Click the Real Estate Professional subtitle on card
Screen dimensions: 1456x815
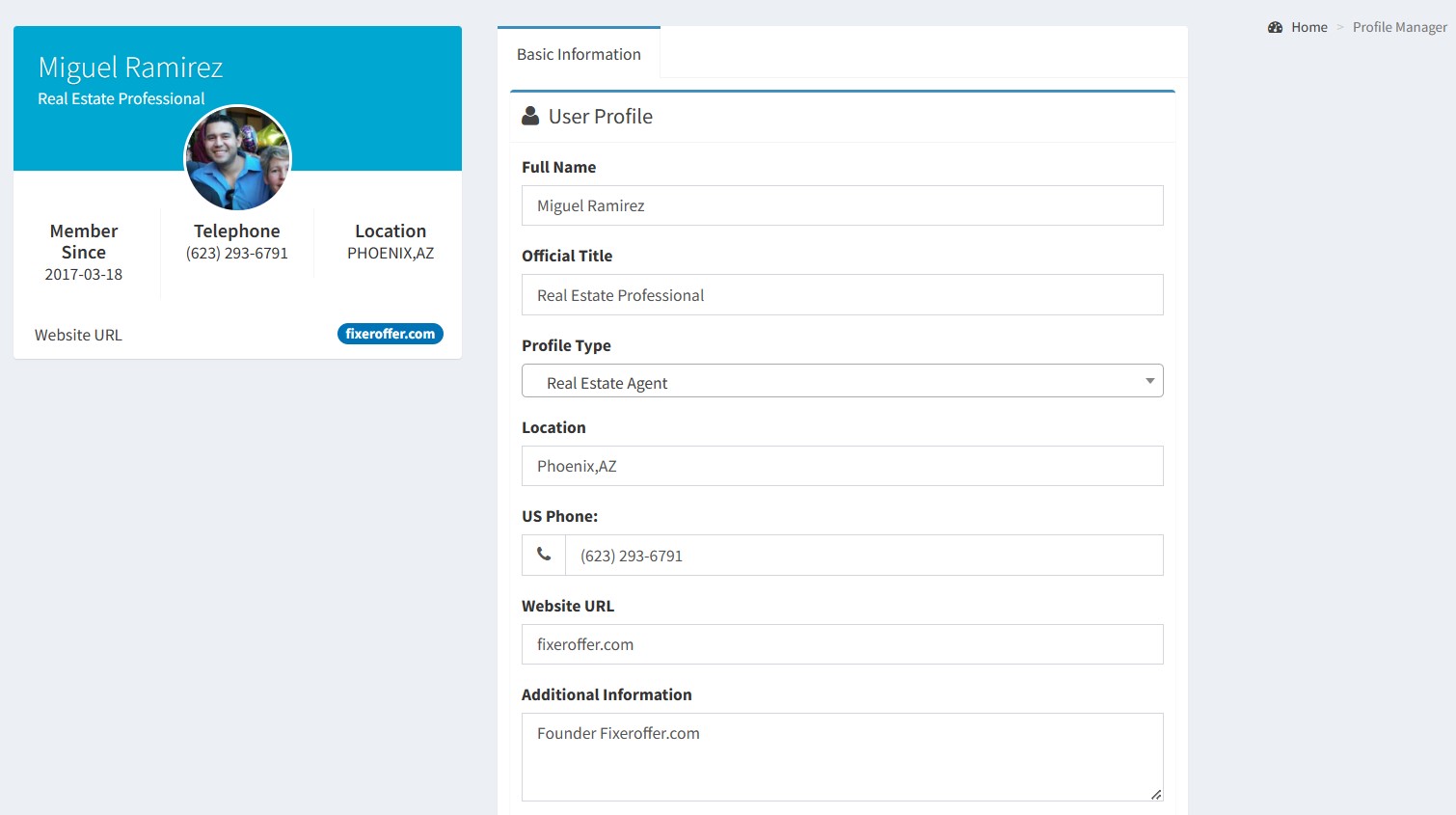[121, 98]
